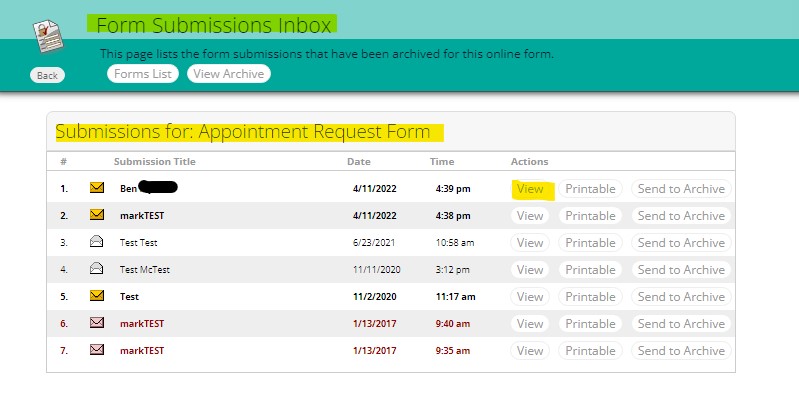The width and height of the screenshot is (799, 402).
Task: Click envelope icon for markTEST 9:35 am row
Action: coord(97,350)
